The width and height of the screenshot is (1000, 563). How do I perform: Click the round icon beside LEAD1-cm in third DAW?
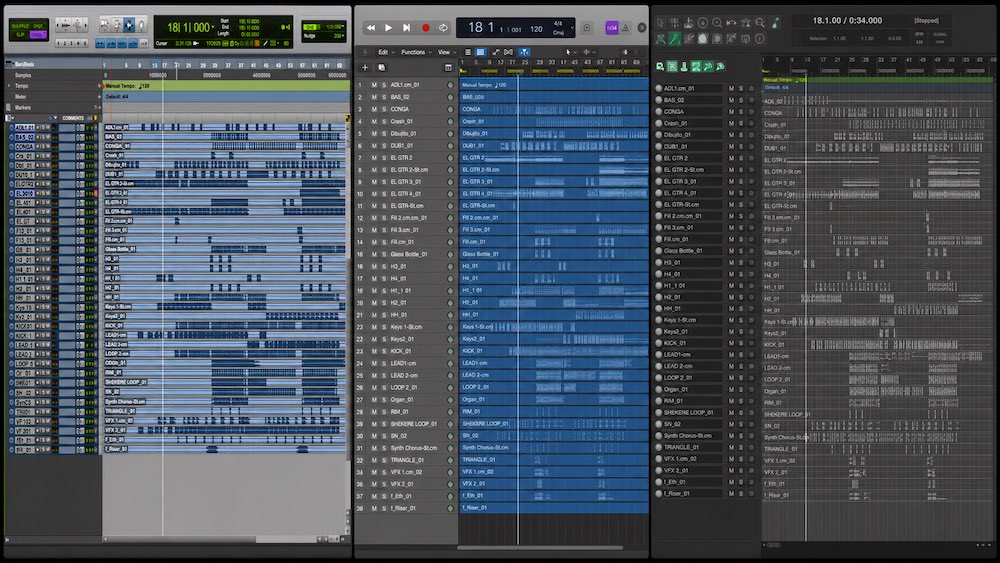pos(659,355)
